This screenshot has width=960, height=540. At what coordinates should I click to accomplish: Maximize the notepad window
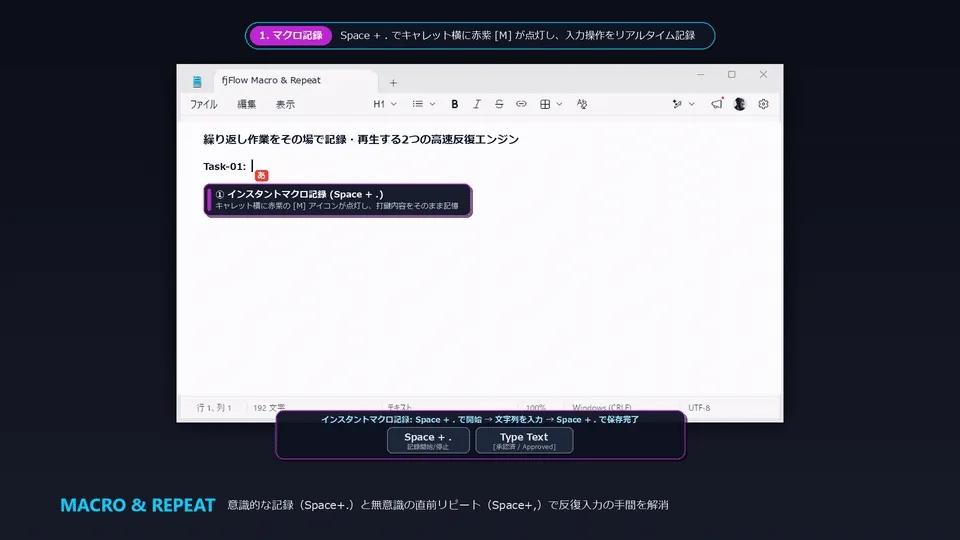click(732, 75)
